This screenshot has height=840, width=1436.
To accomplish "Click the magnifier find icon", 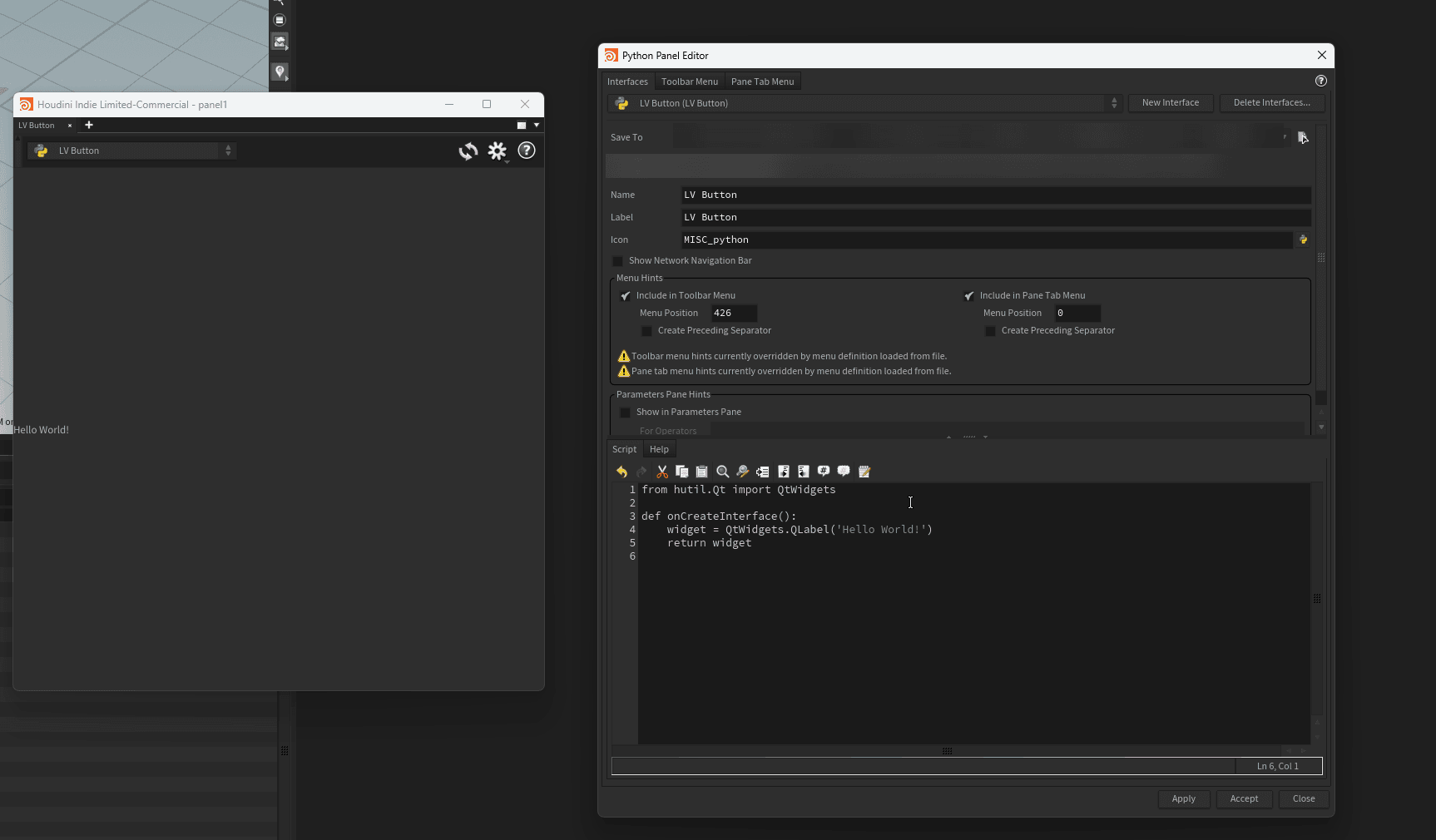I will click(722, 472).
